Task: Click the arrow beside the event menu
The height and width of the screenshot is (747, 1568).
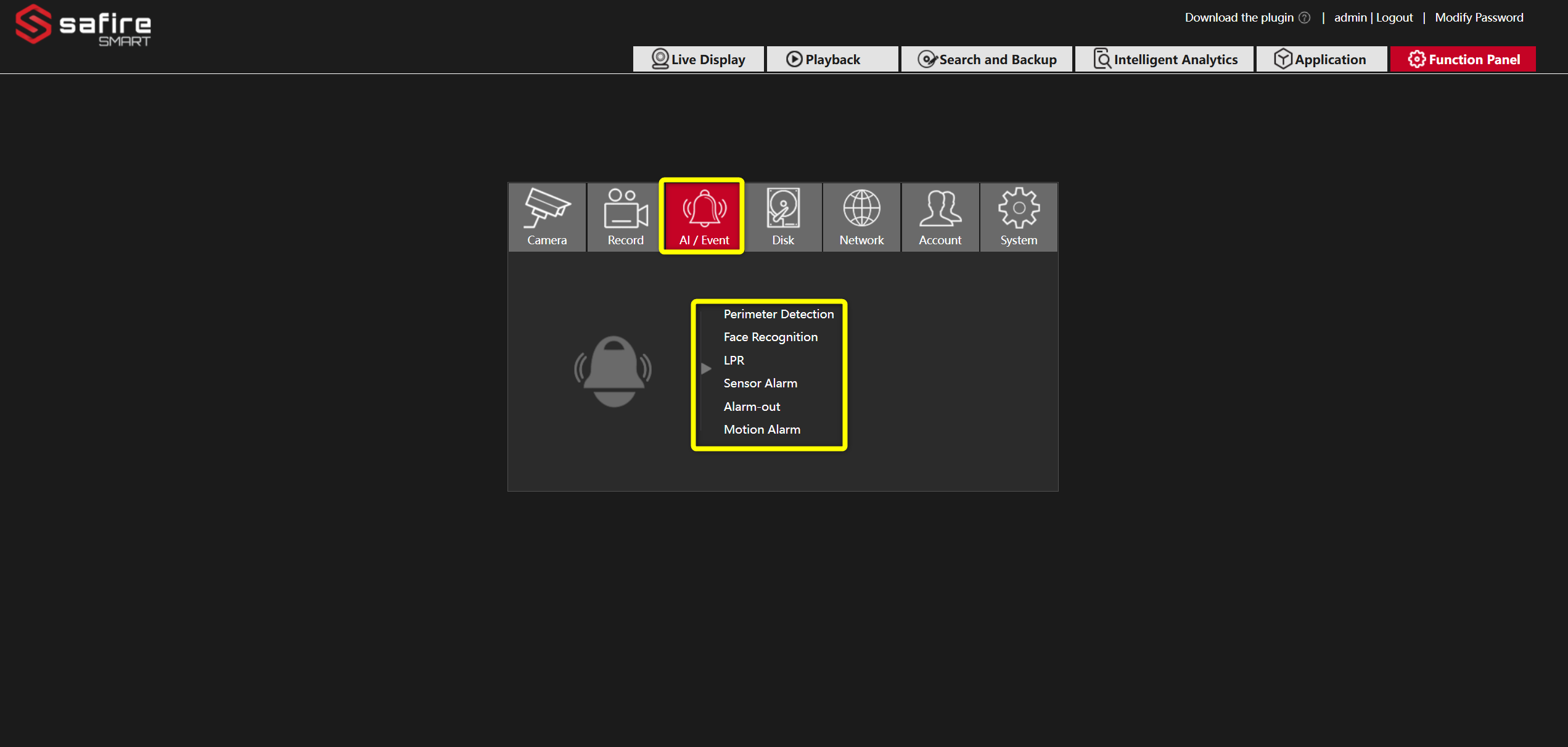Action: pyautogui.click(x=707, y=369)
